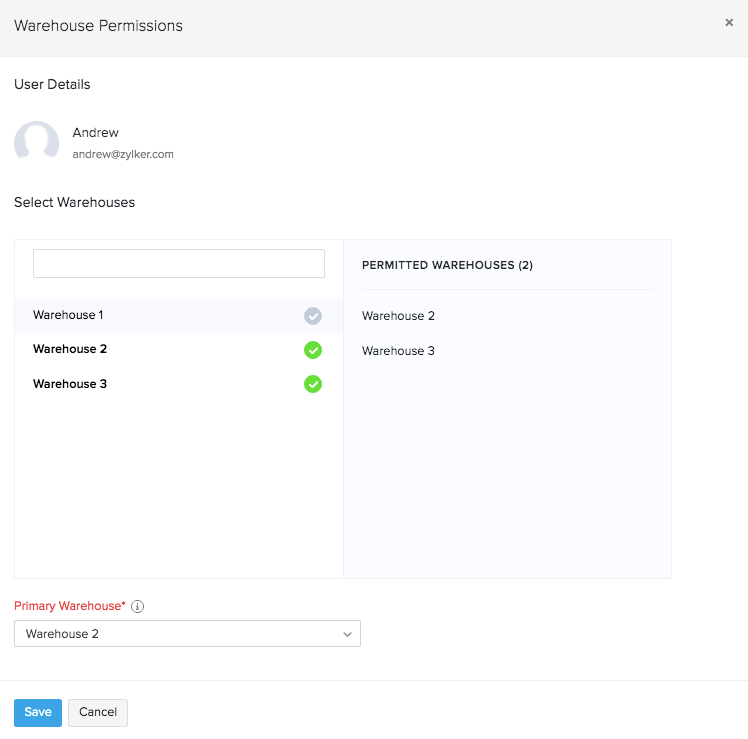Click the email andrew@zylker.com
The width and height of the screenshot is (748, 739).
tap(123, 155)
